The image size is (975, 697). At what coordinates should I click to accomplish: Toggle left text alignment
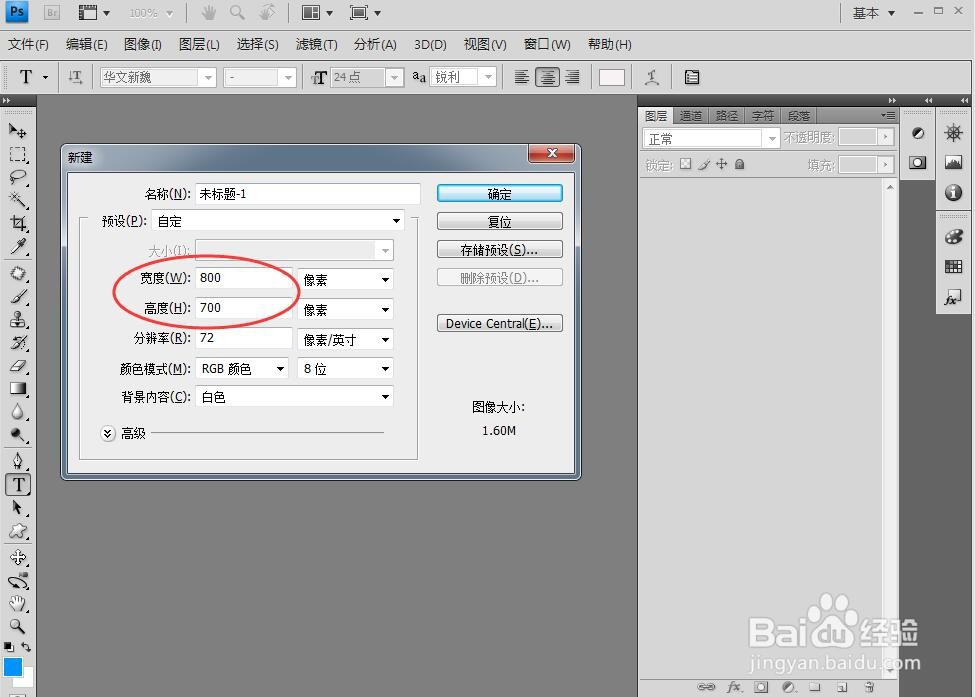click(521, 77)
